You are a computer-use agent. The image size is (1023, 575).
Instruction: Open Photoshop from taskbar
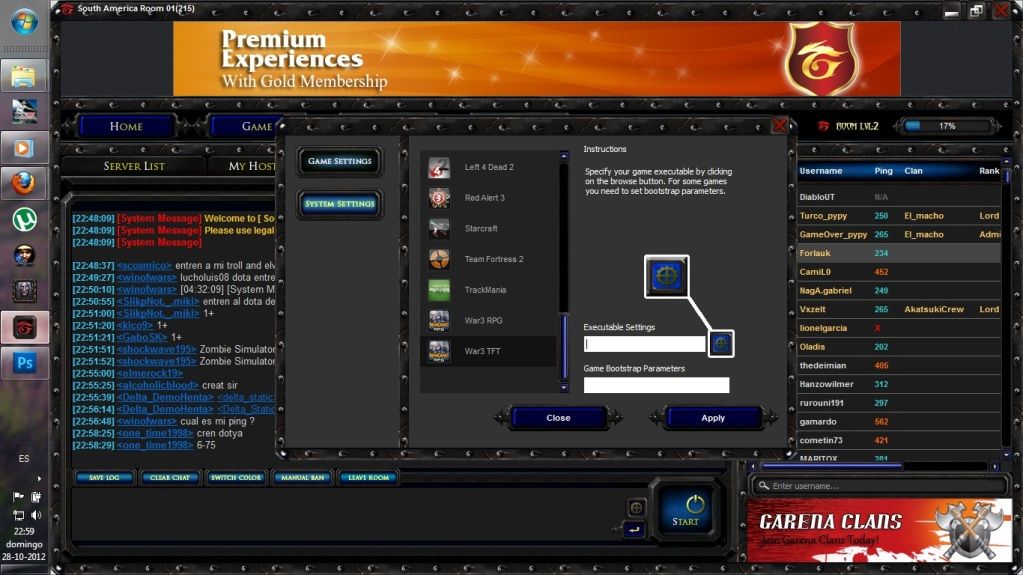click(x=24, y=363)
